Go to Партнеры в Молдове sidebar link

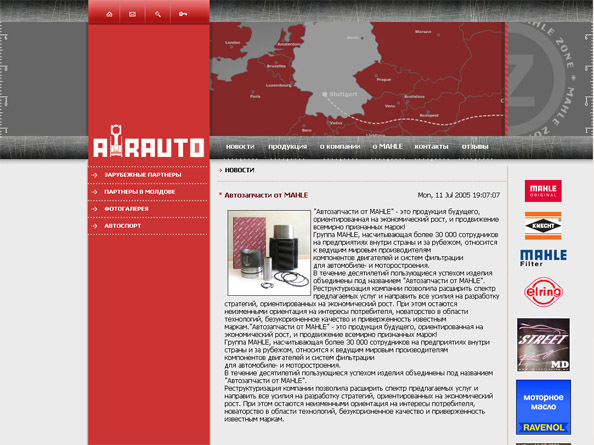(x=140, y=192)
